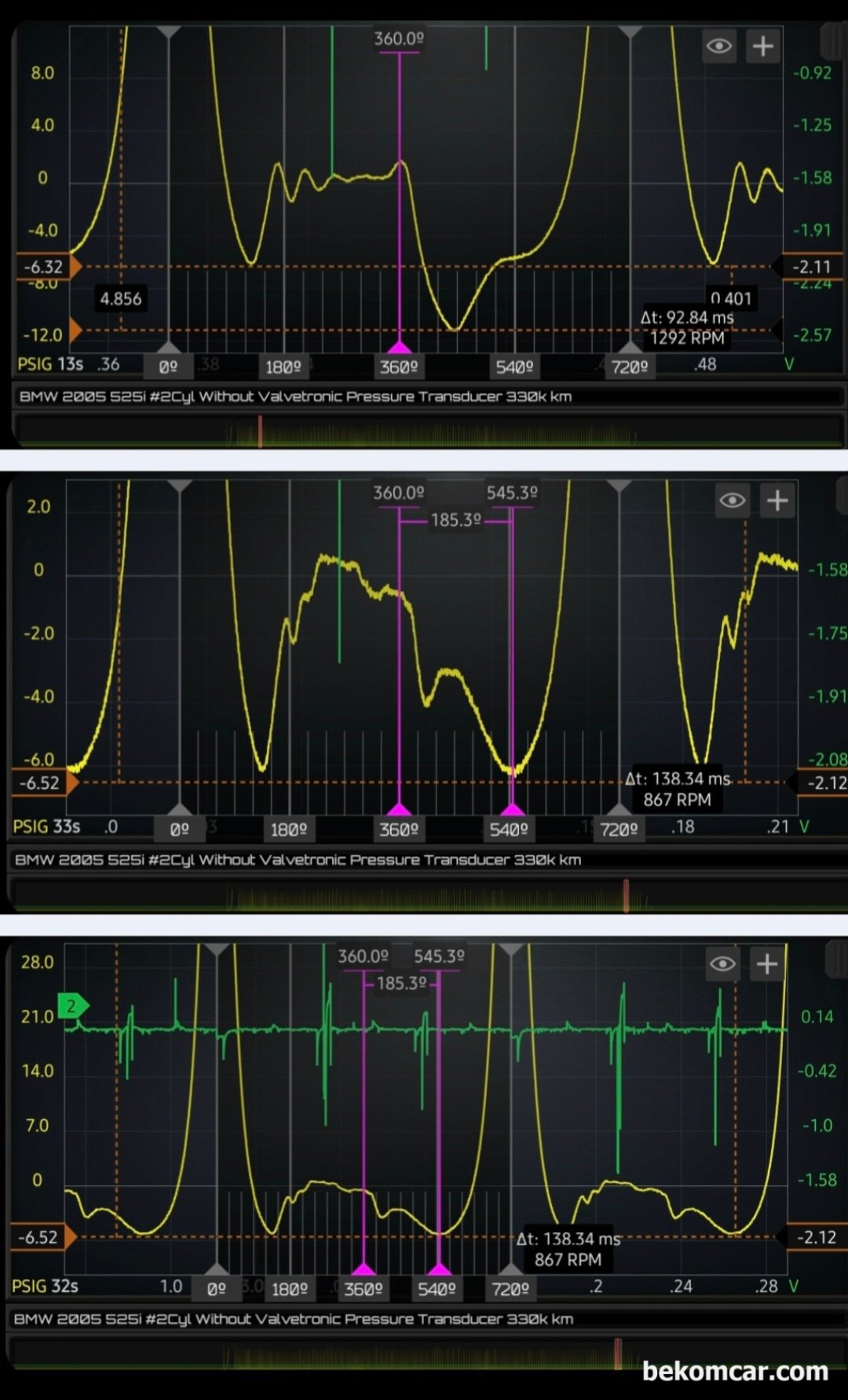This screenshot has height=1400, width=848.
Task: Click the magenta 360° cursor triangle in top chart
Action: (x=400, y=348)
